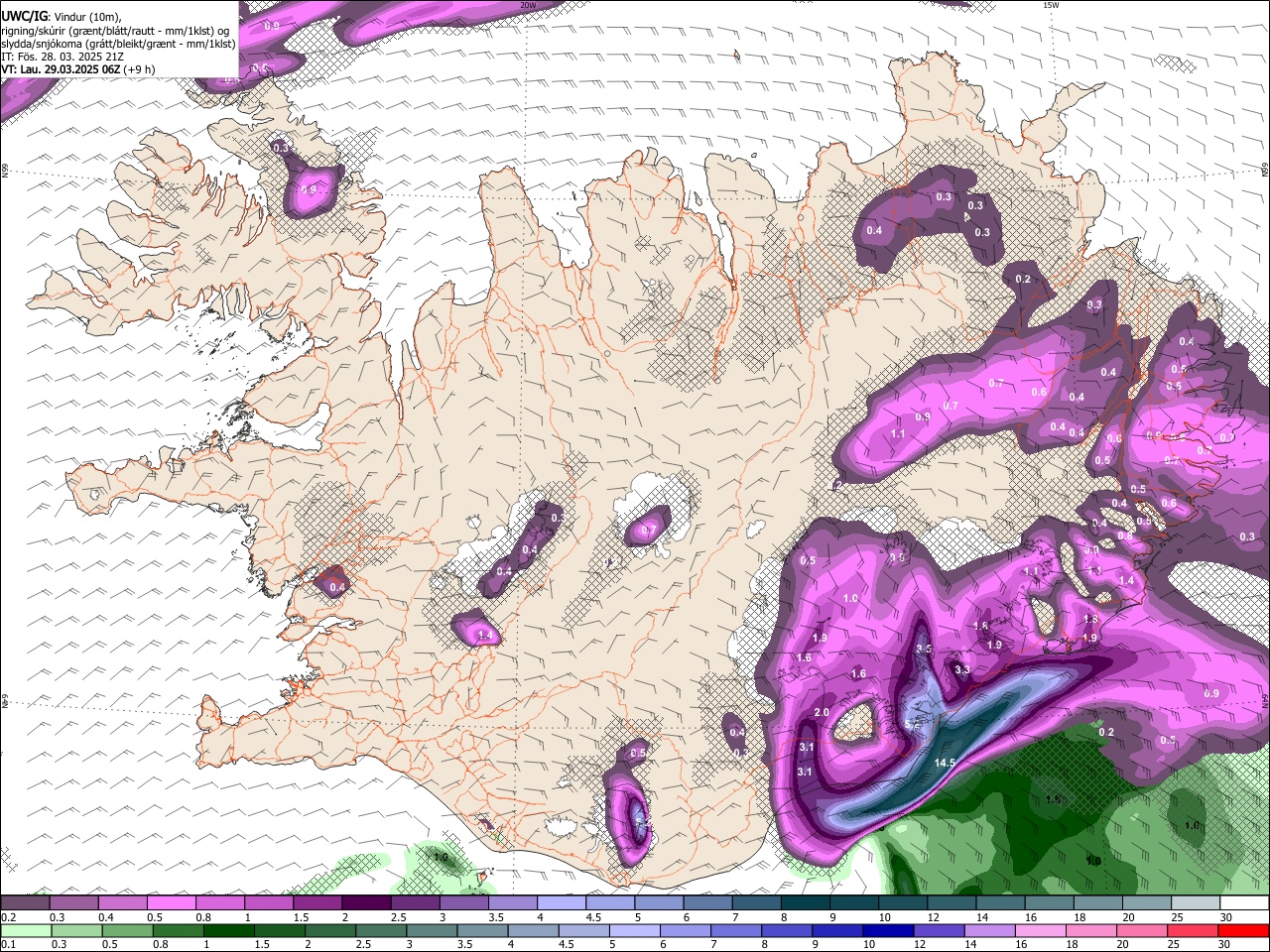The image size is (1270, 952).
Task: Pick the 0.1 pale green swatch in the lower scale
Action: (26, 930)
